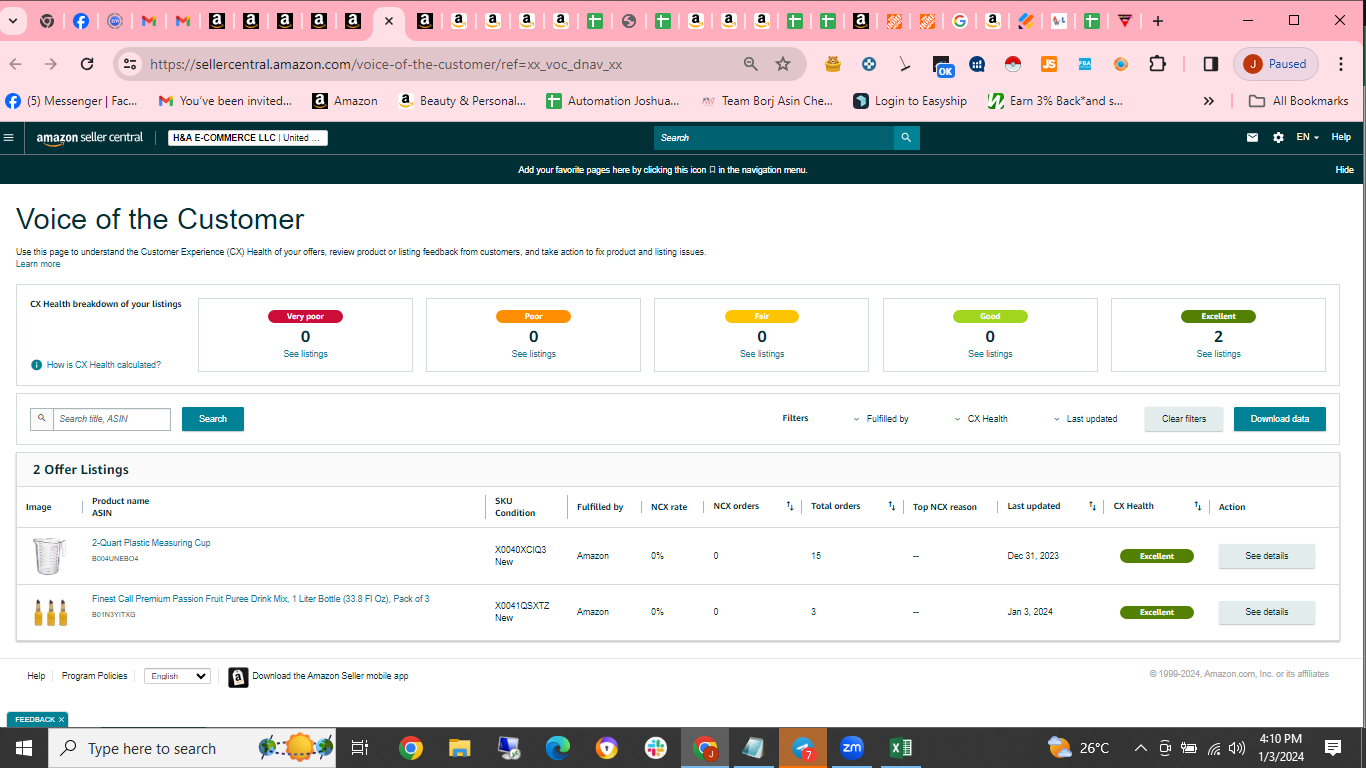Click the Seller Central top search box

tap(774, 138)
